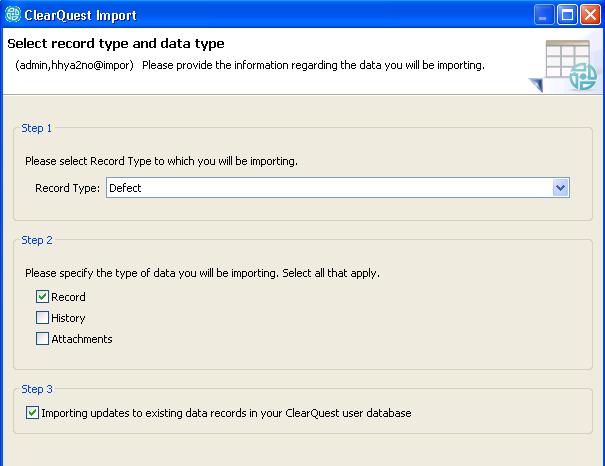Open the Record Type dropdown arrow

pyautogui.click(x=560, y=188)
